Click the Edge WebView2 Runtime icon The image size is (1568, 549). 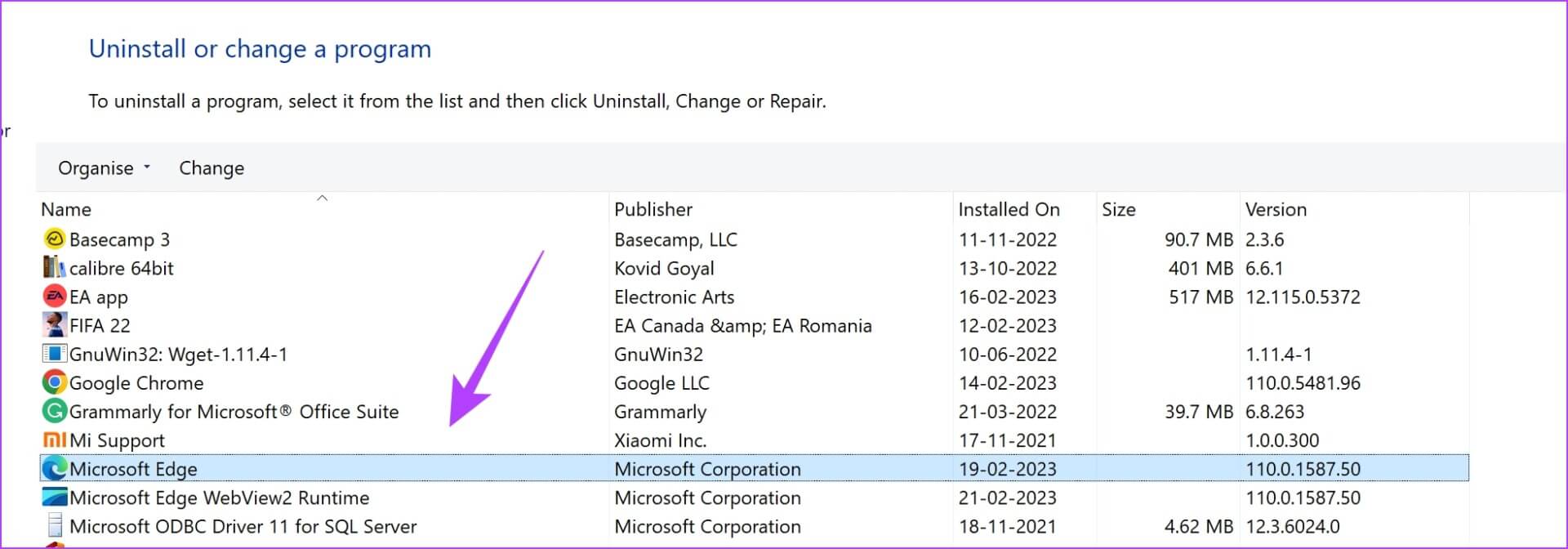click(54, 498)
